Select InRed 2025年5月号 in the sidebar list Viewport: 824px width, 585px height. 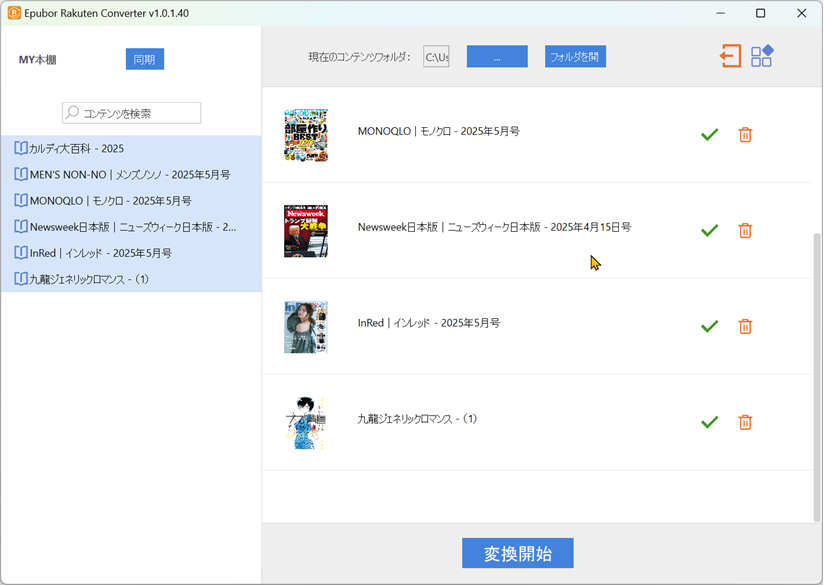point(131,253)
